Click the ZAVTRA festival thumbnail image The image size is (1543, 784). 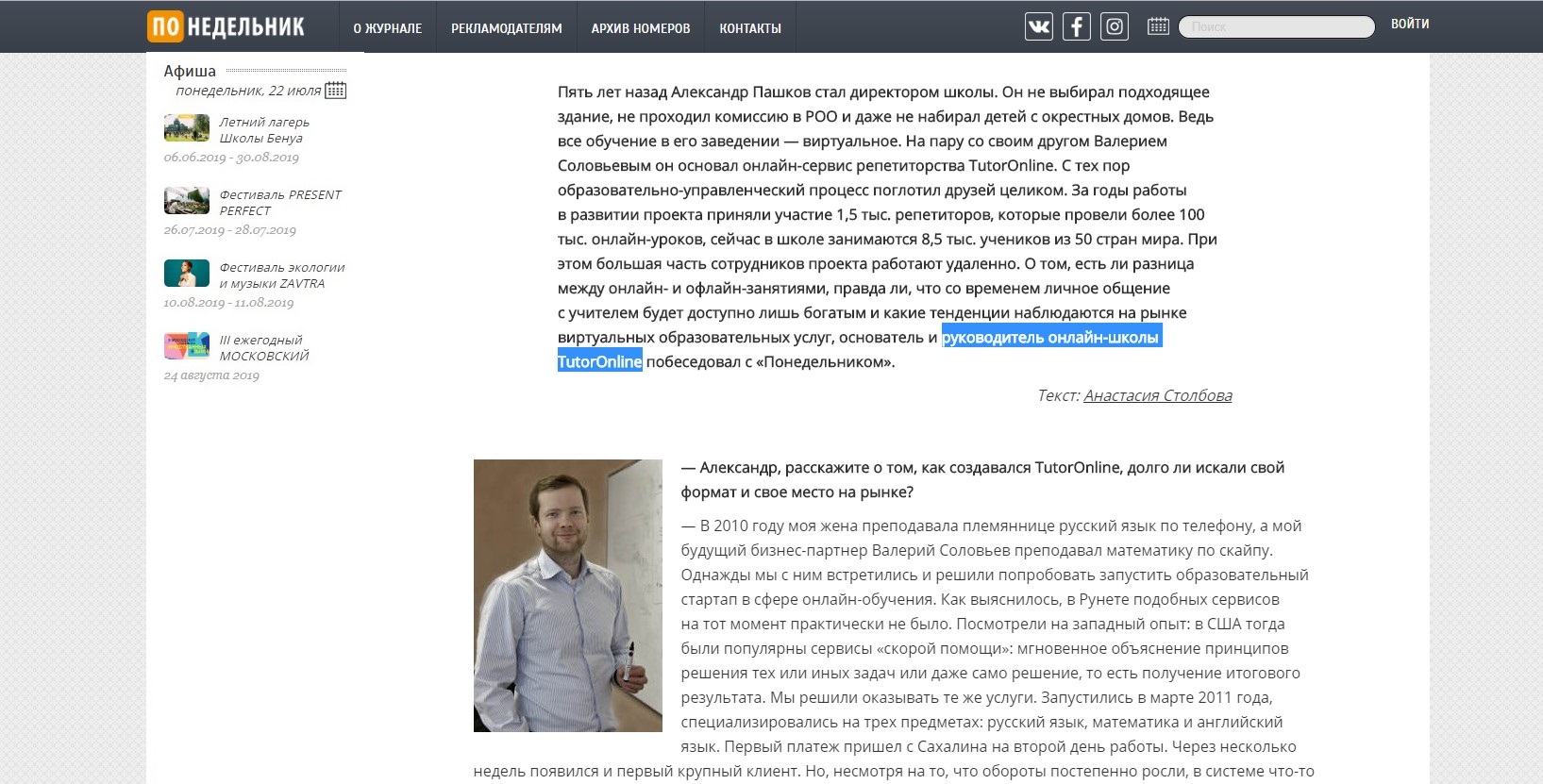[186, 273]
